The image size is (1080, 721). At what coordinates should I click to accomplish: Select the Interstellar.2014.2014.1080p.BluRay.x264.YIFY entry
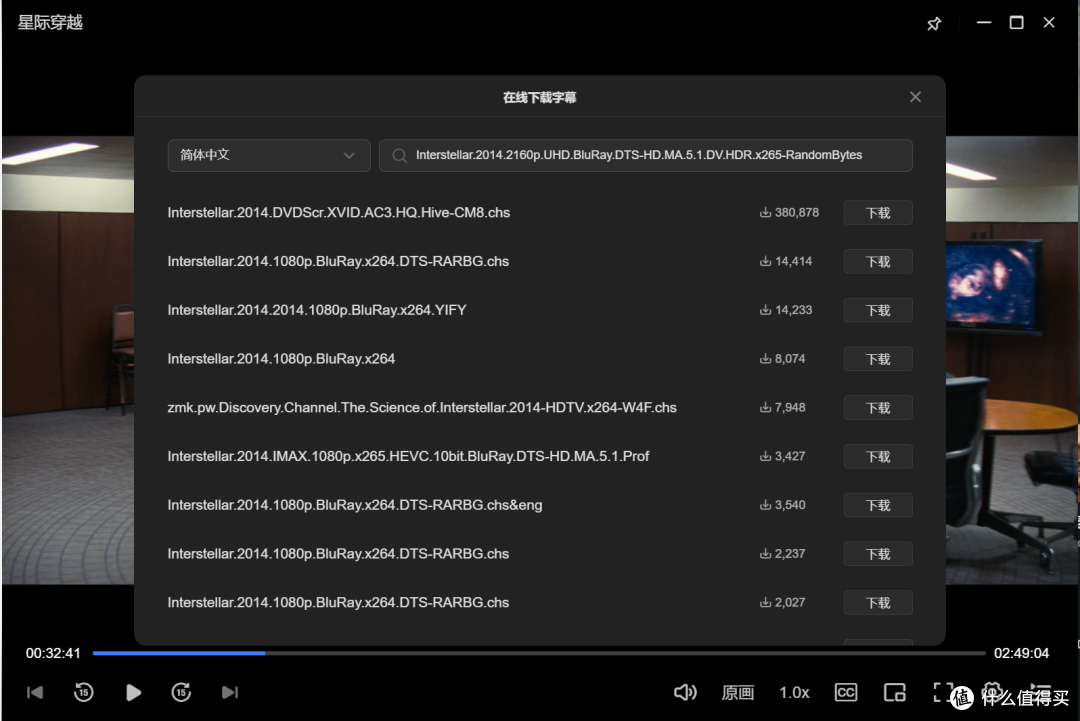click(317, 311)
